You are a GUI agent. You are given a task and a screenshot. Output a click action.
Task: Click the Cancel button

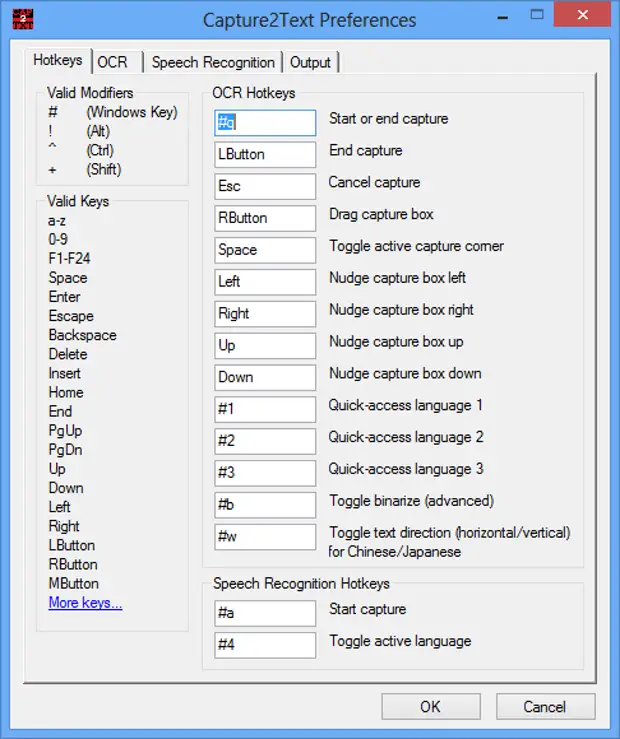point(544,707)
